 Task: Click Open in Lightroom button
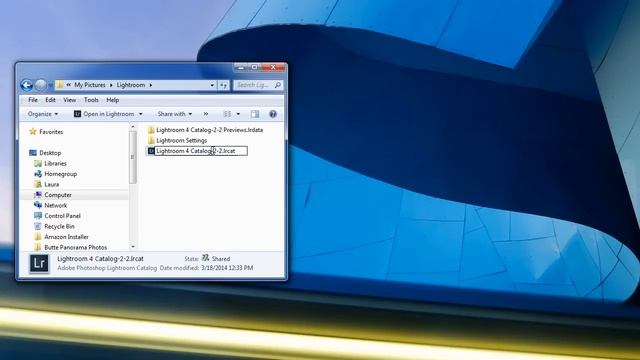coord(104,114)
